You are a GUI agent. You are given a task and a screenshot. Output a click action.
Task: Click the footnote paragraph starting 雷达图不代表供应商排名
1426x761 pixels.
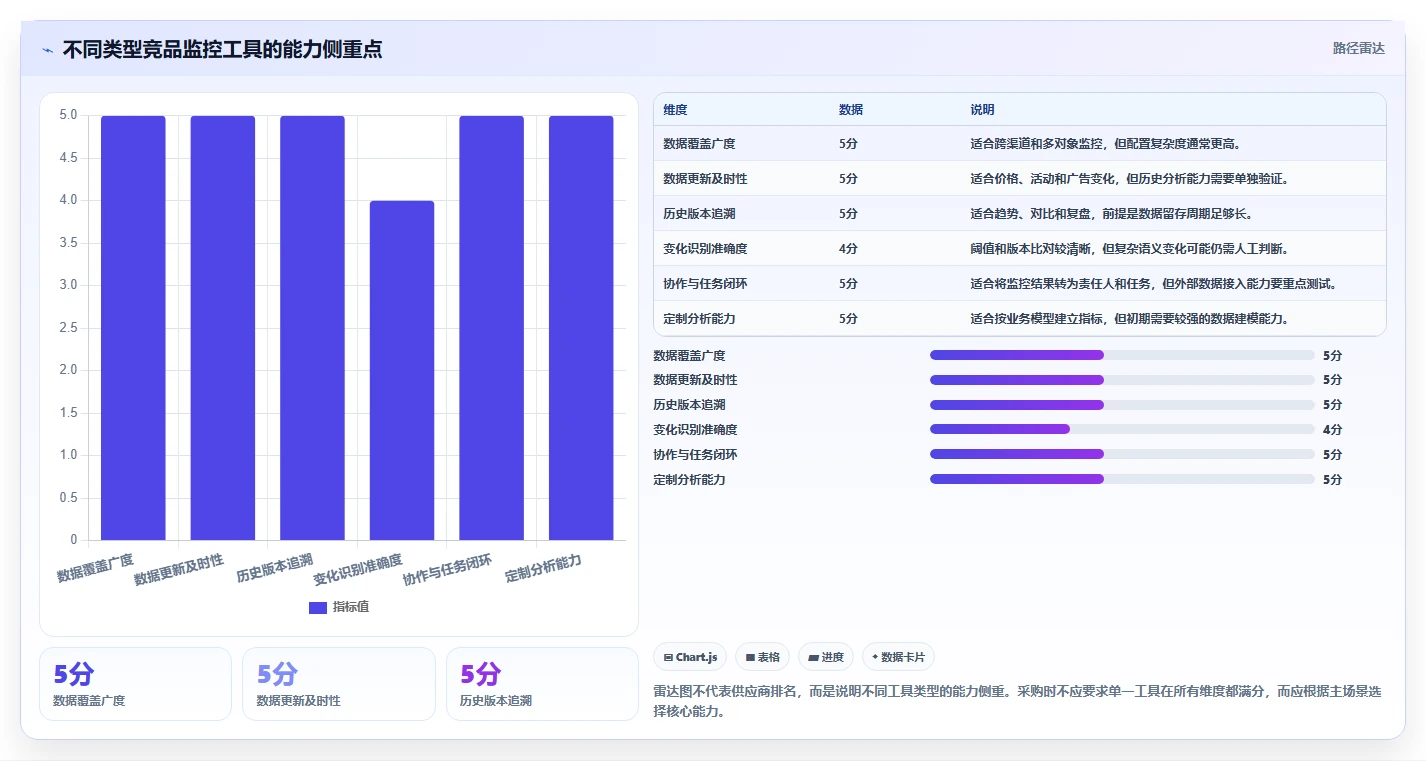click(1017, 702)
